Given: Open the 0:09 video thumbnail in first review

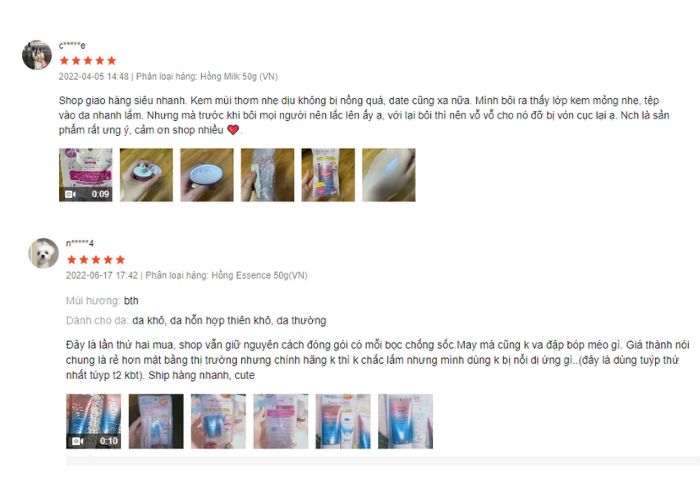Looking at the screenshot, I should [x=86, y=175].
